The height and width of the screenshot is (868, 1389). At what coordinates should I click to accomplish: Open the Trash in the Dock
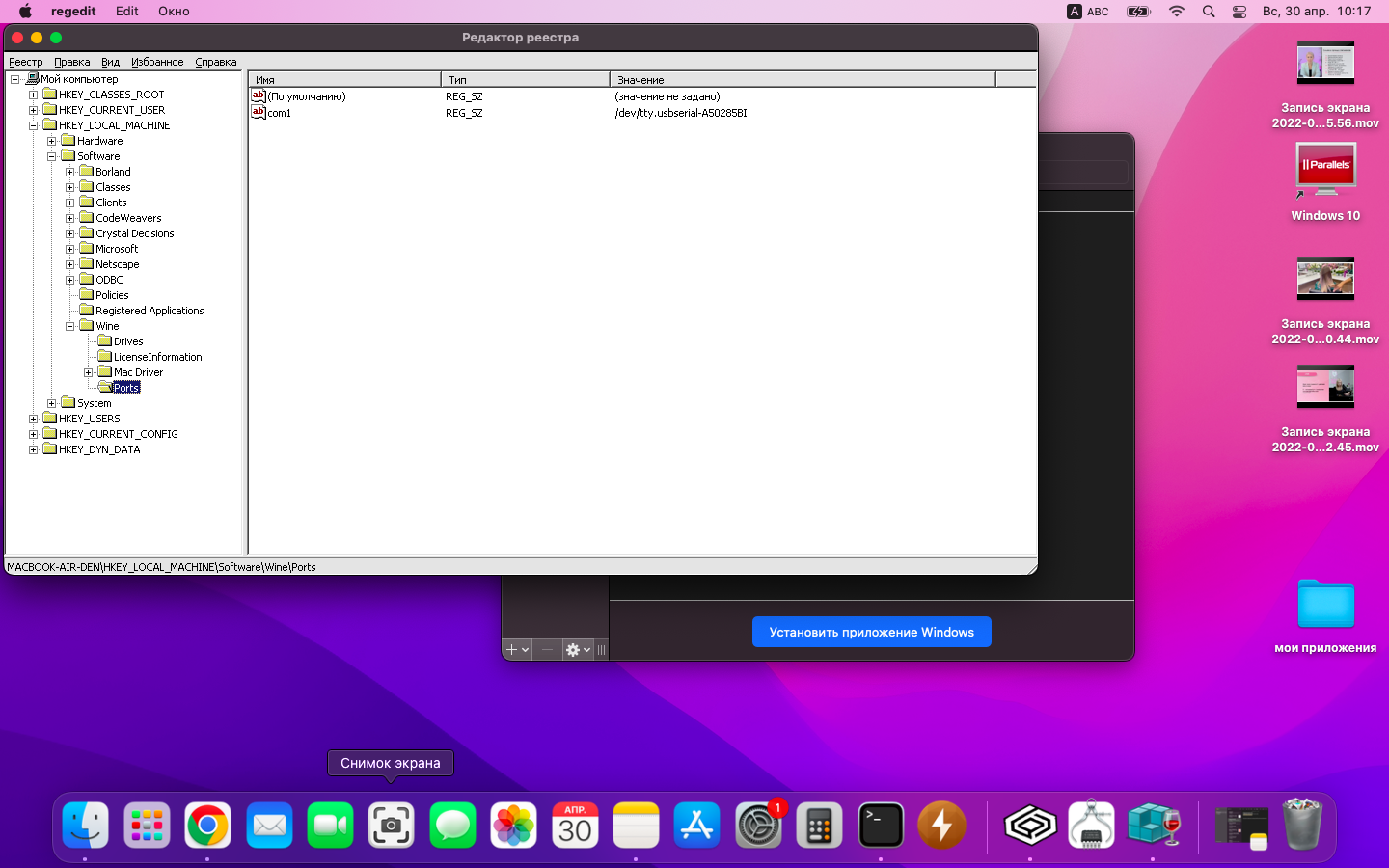(x=1301, y=826)
